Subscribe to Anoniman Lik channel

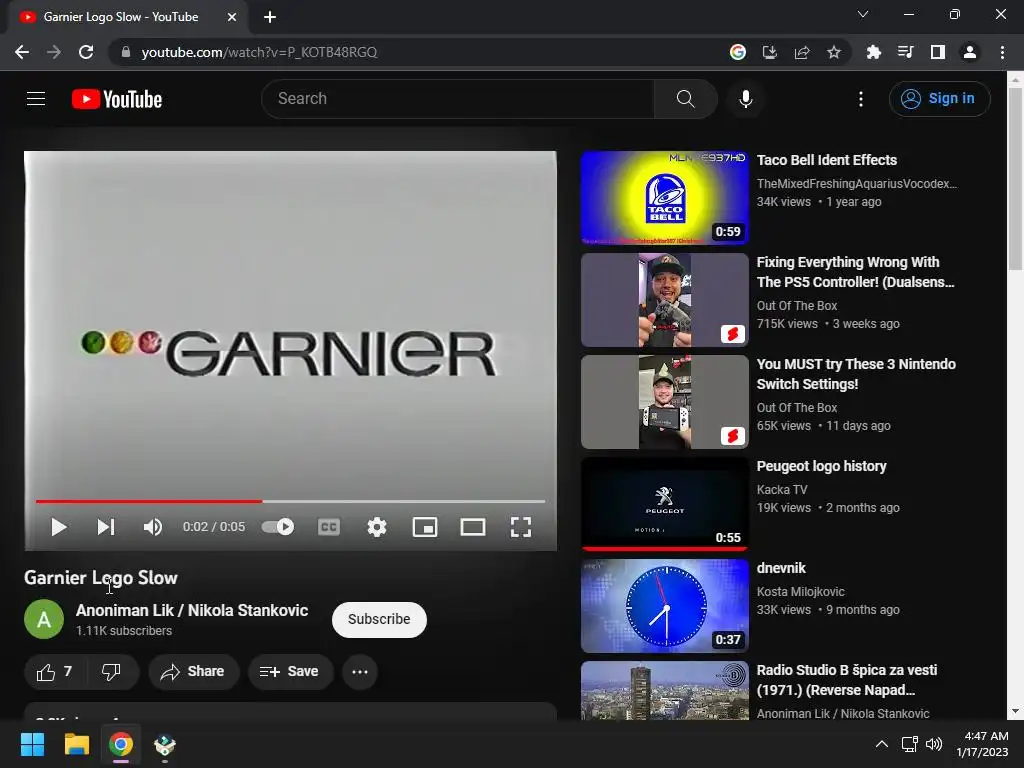point(379,619)
